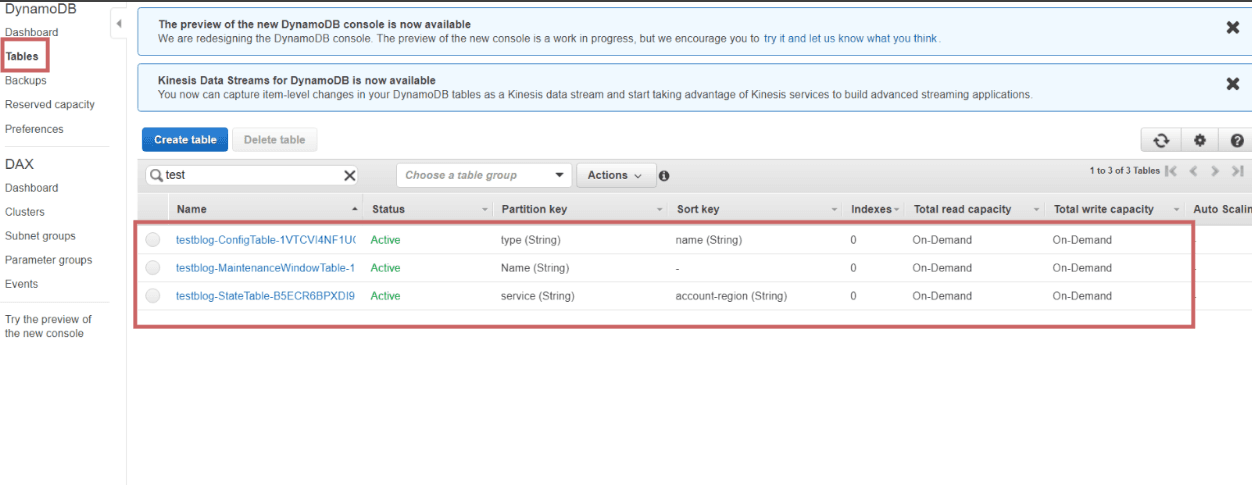The height and width of the screenshot is (485, 1252).
Task: Select the testblog-StateTable radio button
Action: (153, 296)
